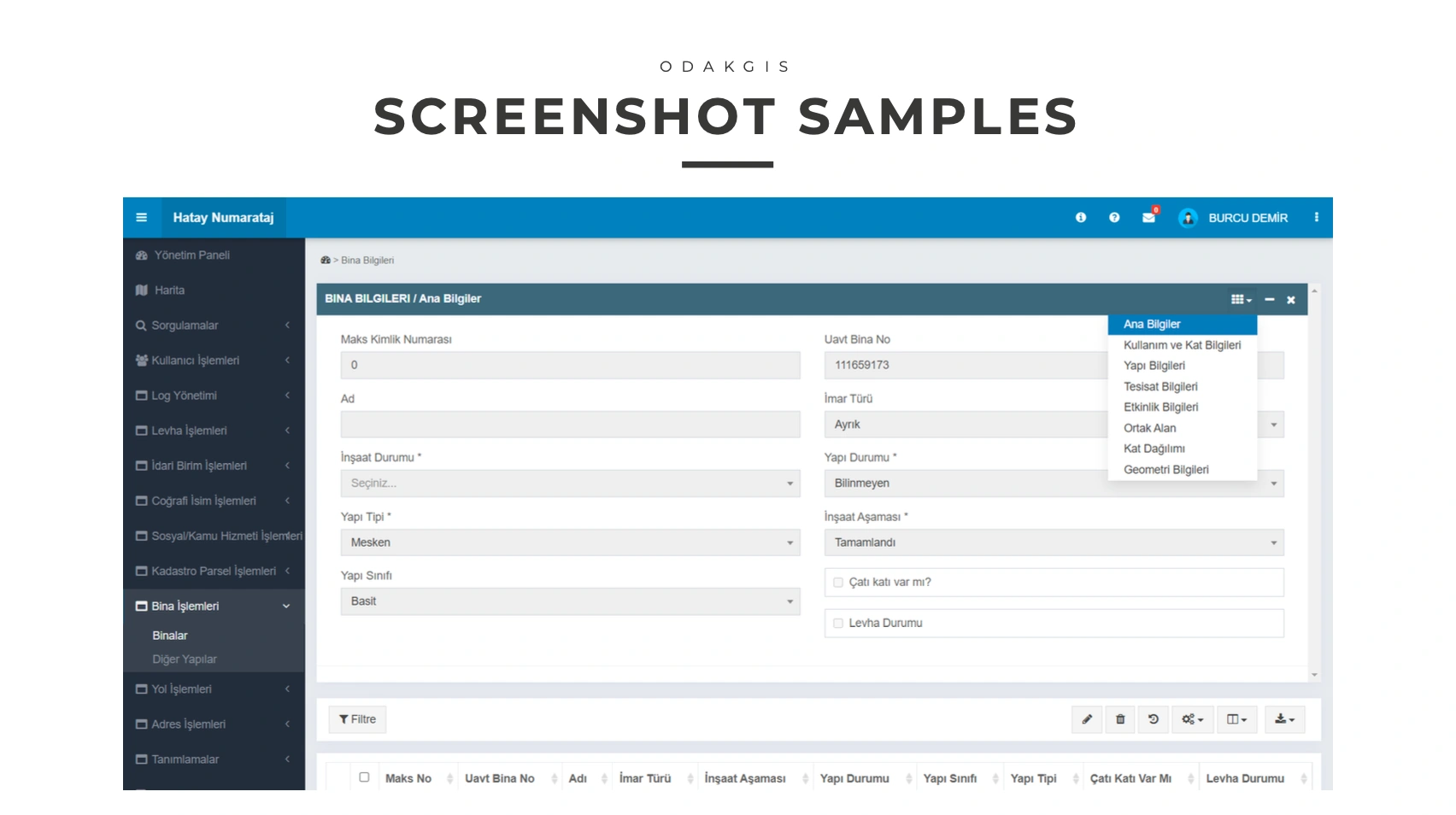
Task: Click the hamburger menu icon in header
Action: coord(142,218)
